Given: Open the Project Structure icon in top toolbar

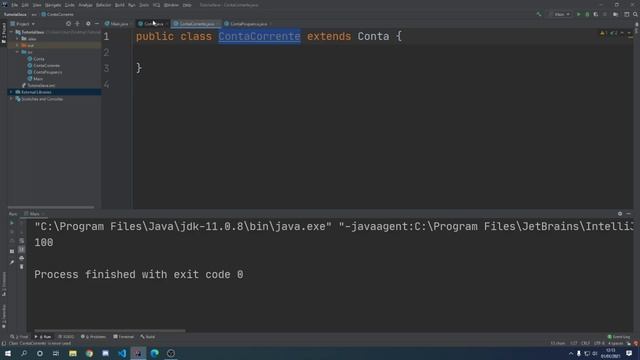Looking at the screenshot, I should [616, 14].
